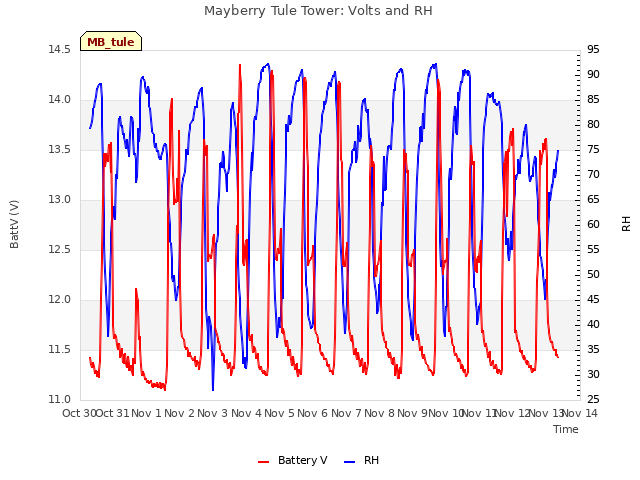640x480 pixels.
Task: Click the 90 tick label on right axis
Action: pos(593,75)
